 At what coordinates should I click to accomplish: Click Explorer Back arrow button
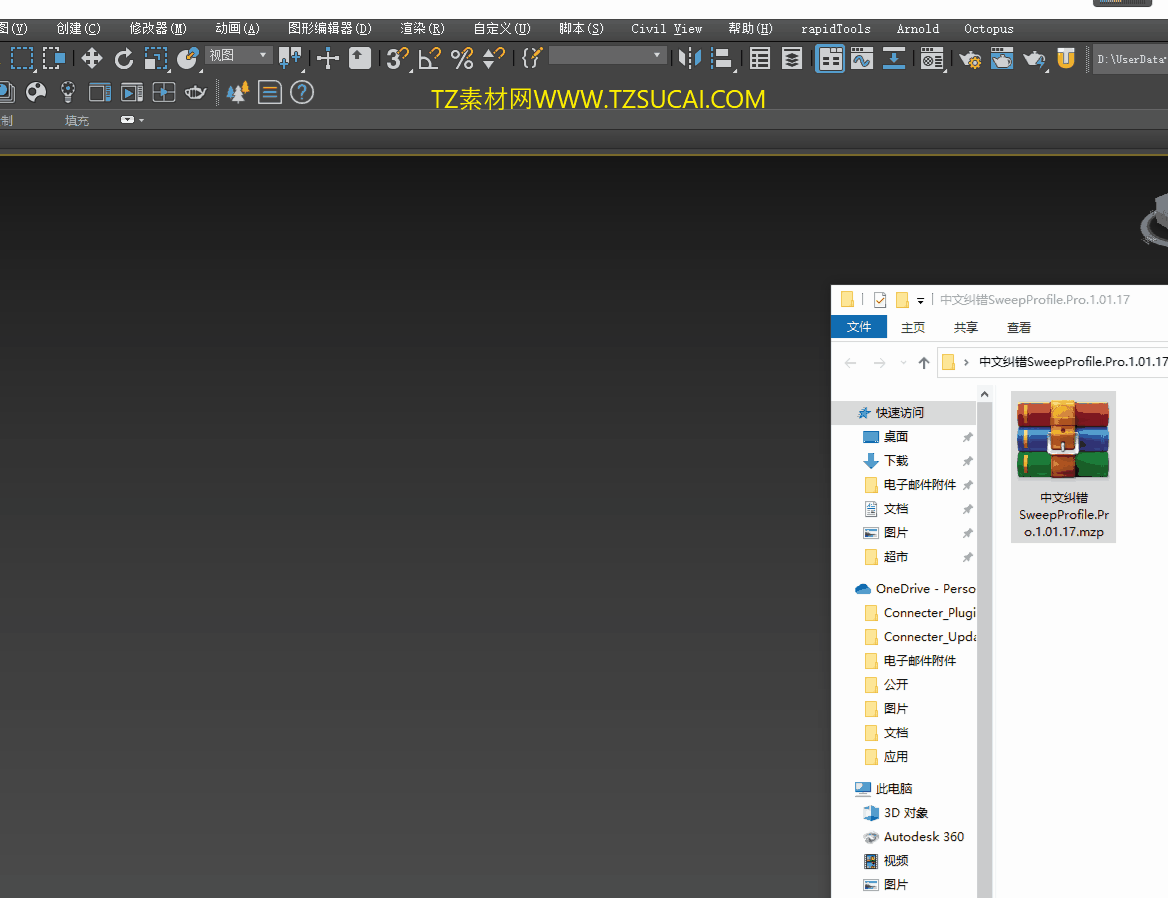tap(850, 363)
